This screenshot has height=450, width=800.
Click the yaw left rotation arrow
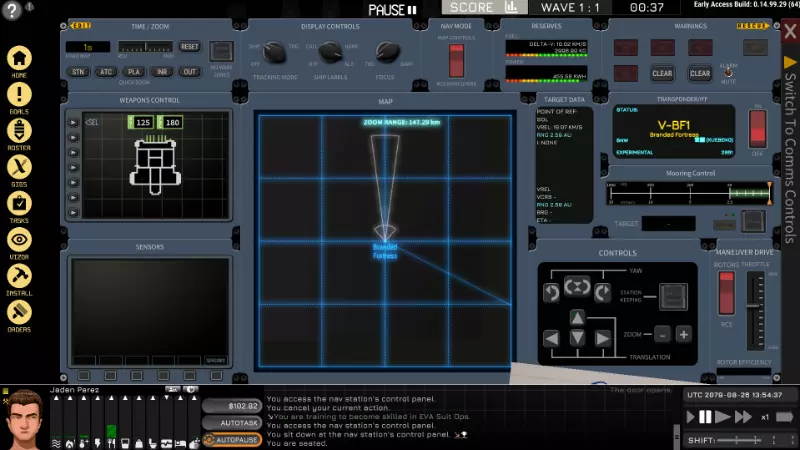551,292
